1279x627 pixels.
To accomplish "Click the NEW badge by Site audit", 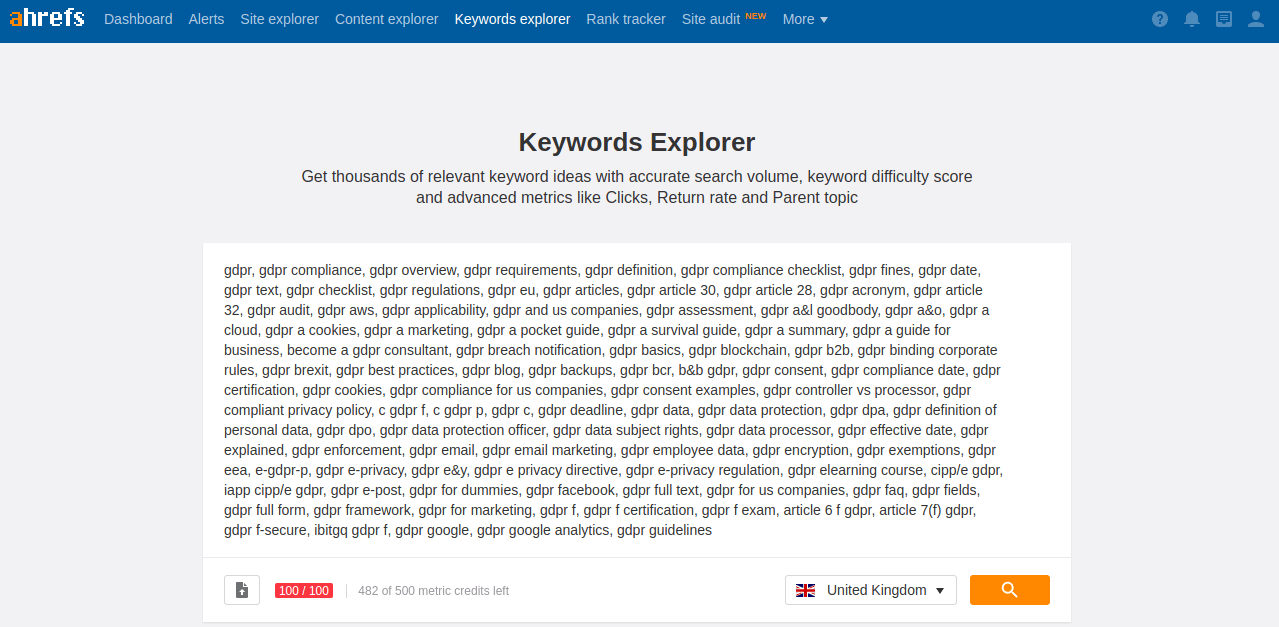I will [x=756, y=15].
